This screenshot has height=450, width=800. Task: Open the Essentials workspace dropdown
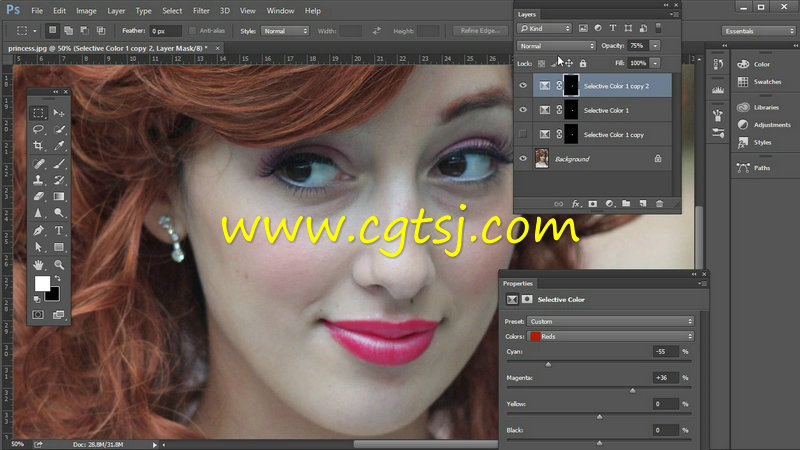759,31
